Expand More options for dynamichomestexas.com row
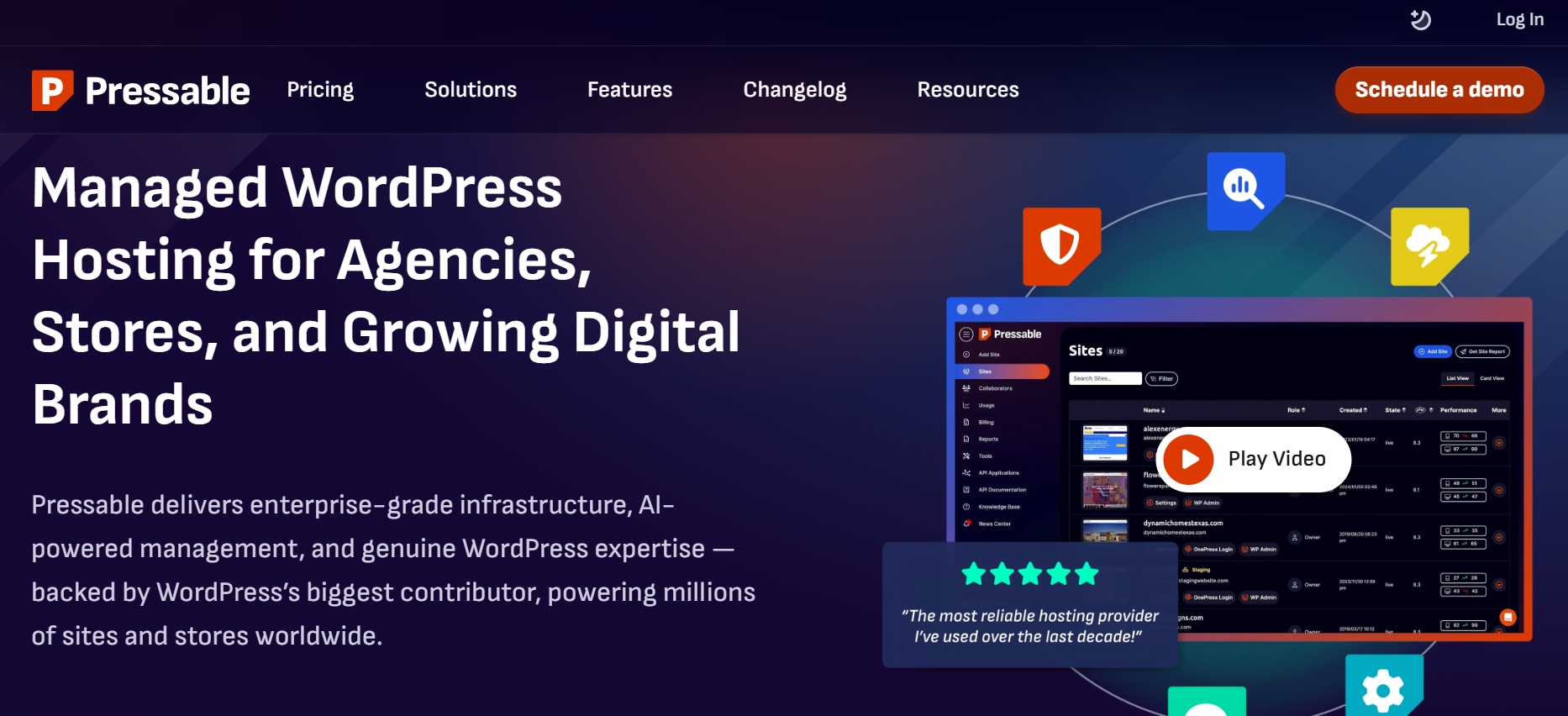The image size is (1568, 716). point(1499,537)
